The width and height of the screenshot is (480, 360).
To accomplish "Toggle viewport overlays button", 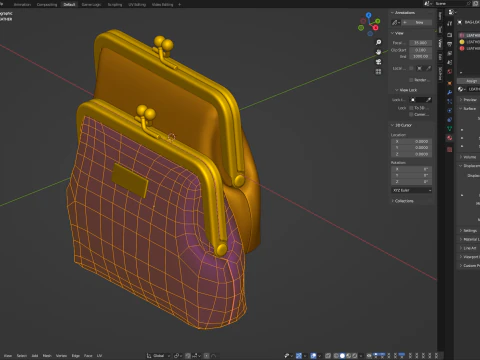I will coord(313,356).
